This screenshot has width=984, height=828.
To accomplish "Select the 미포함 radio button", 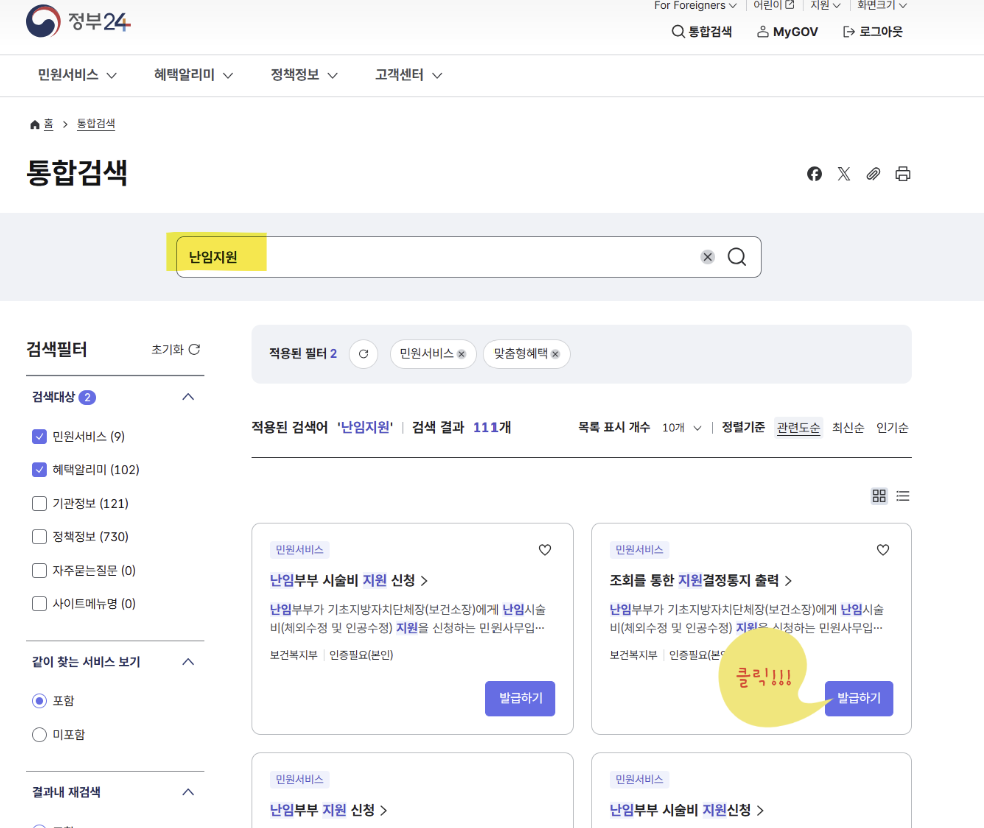I will click(x=39, y=734).
